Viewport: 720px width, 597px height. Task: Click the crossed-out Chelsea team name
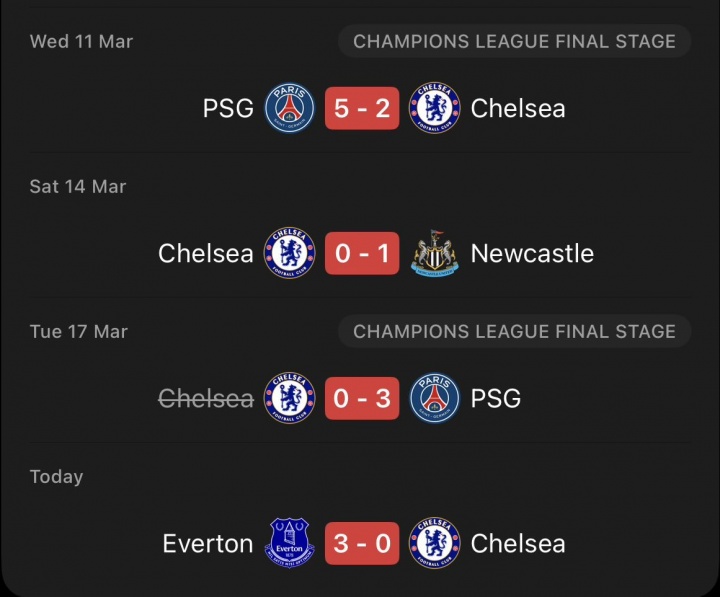(x=206, y=398)
